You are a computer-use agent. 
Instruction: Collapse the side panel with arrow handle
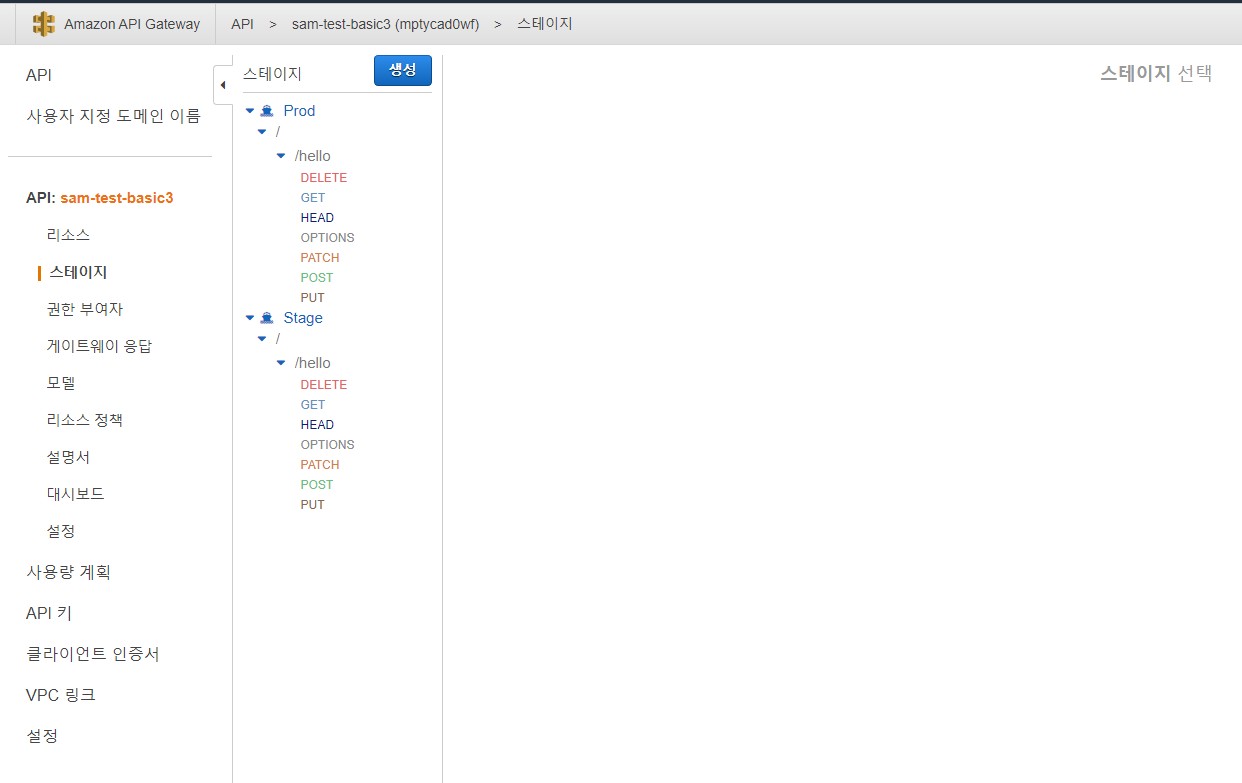tap(222, 85)
